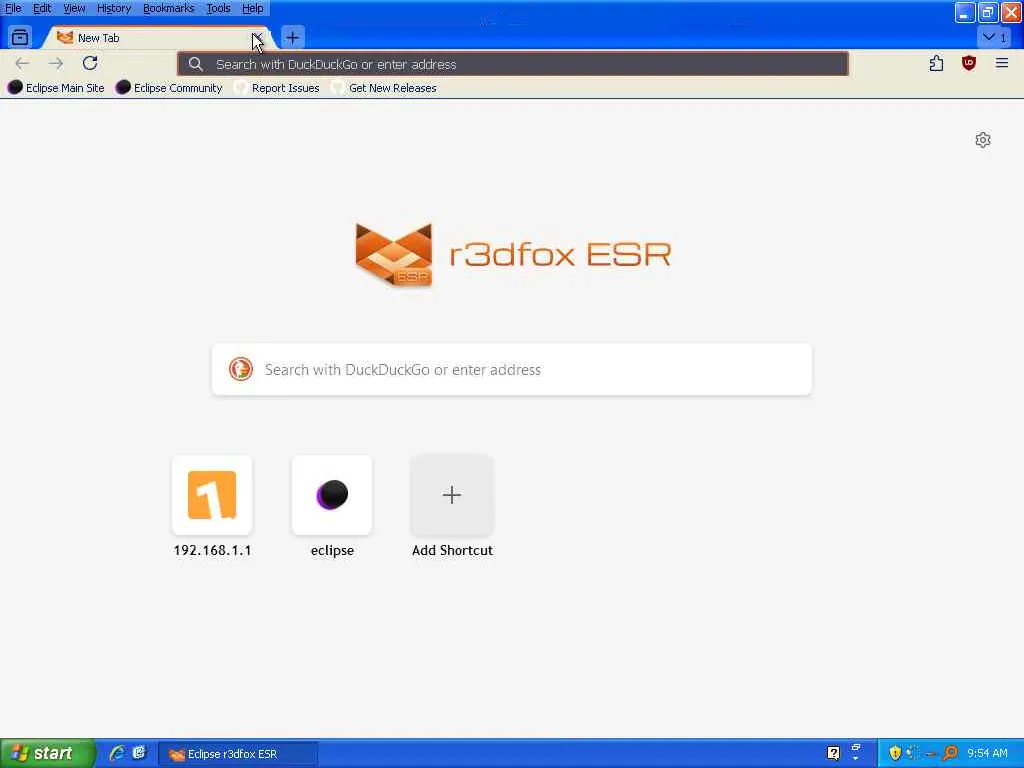Viewport: 1024px width, 768px height.
Task: Close the New Tab tab
Action: coord(257,38)
